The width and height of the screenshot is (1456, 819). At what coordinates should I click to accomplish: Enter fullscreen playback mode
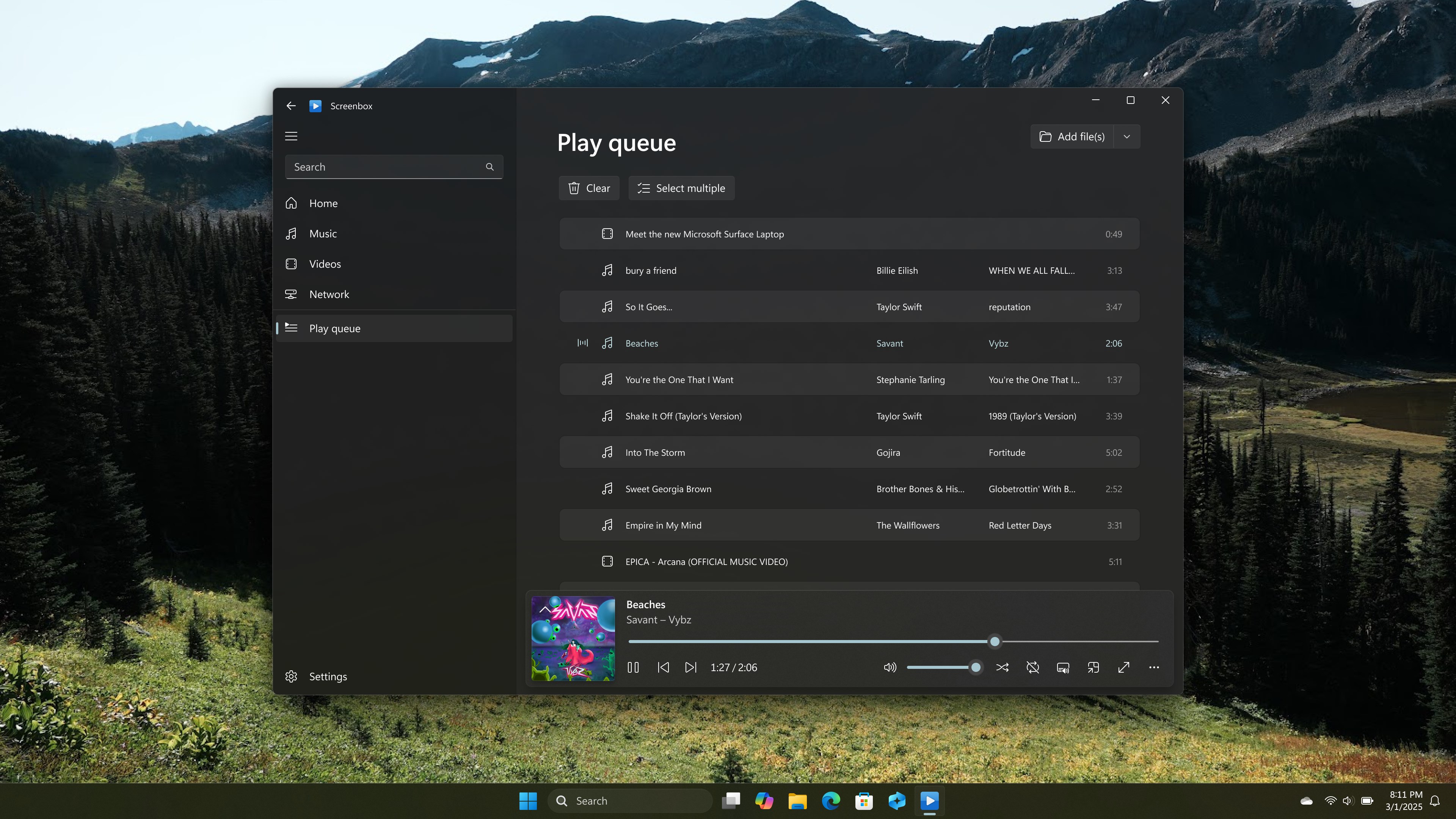point(1123,667)
